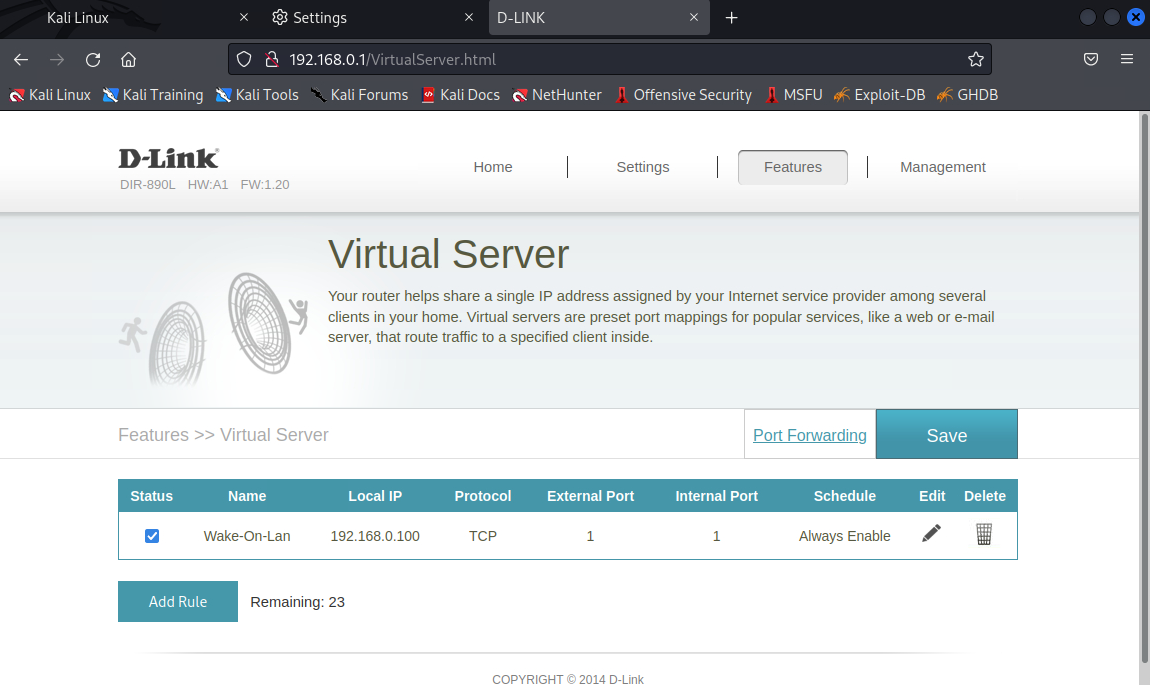Open the Kali Docs bookmark
The width and height of the screenshot is (1150, 685).
(461, 95)
